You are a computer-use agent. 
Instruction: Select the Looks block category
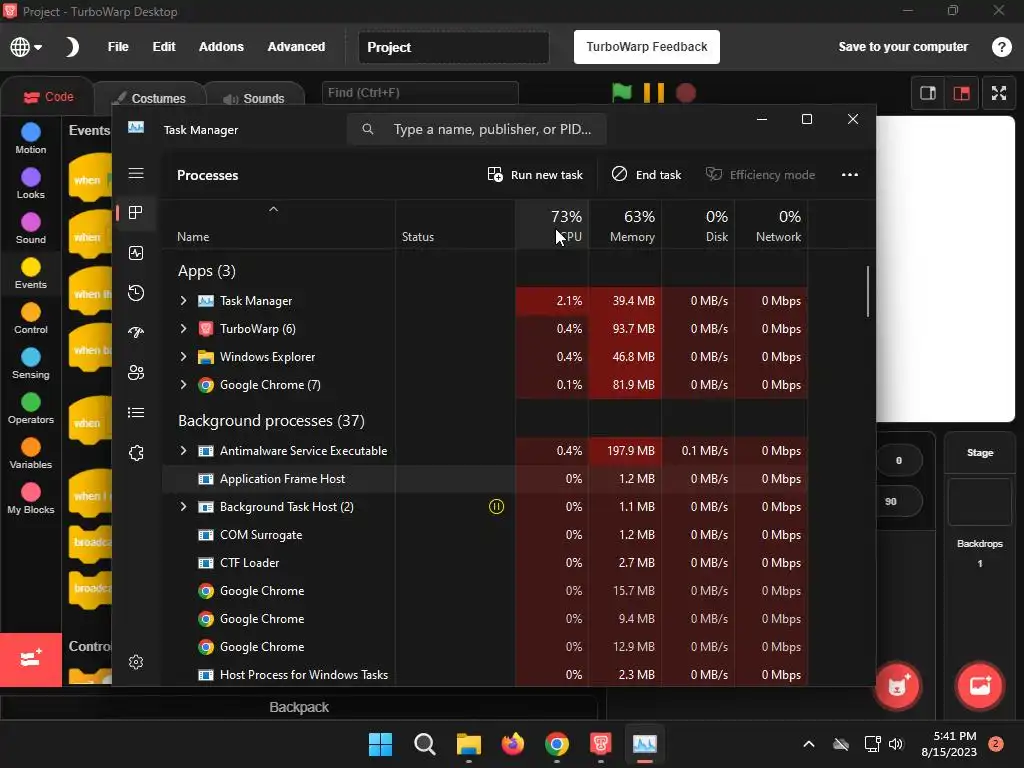pyautogui.click(x=31, y=184)
